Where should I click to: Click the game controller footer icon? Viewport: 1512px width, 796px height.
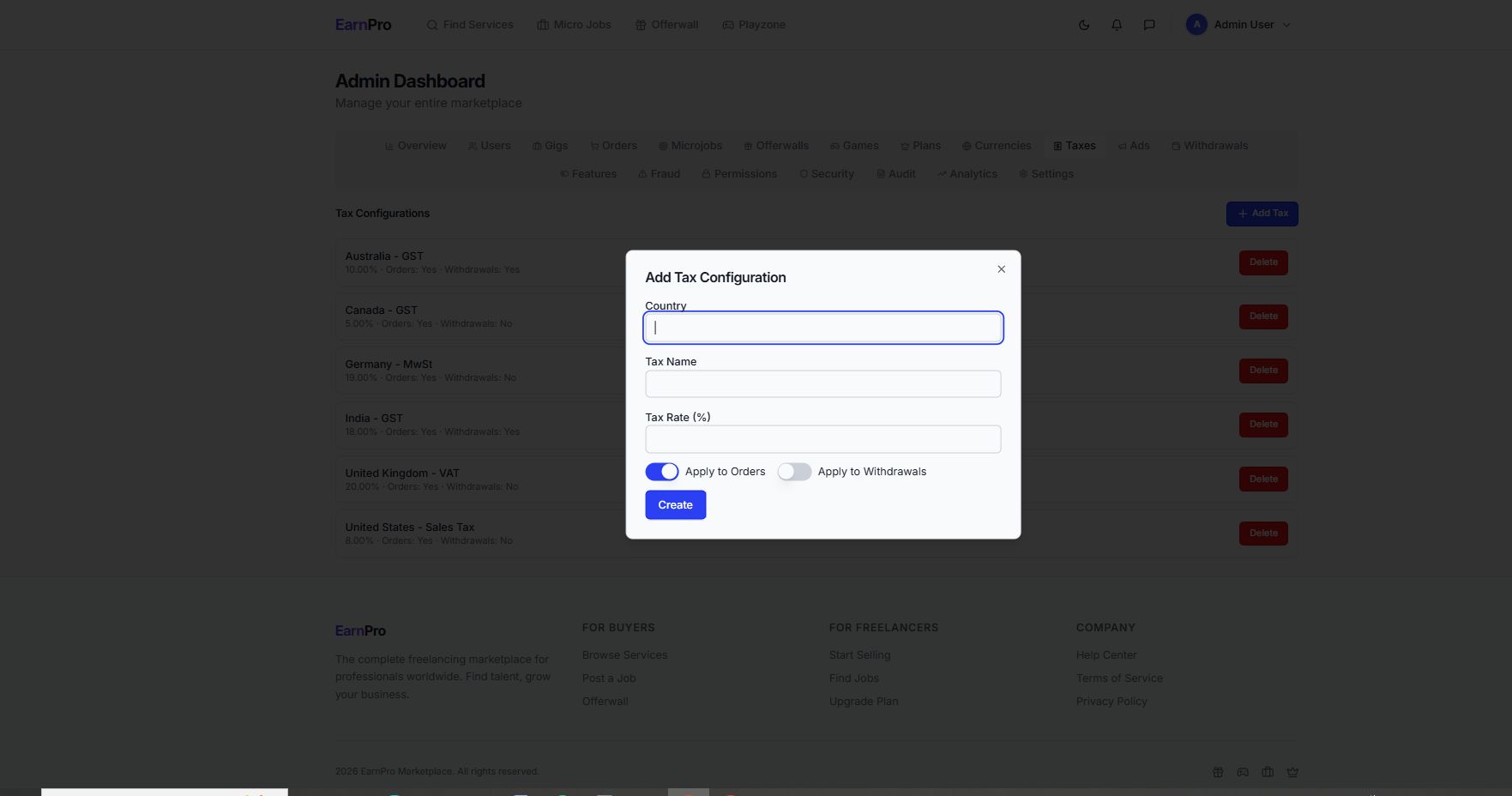(x=1243, y=772)
